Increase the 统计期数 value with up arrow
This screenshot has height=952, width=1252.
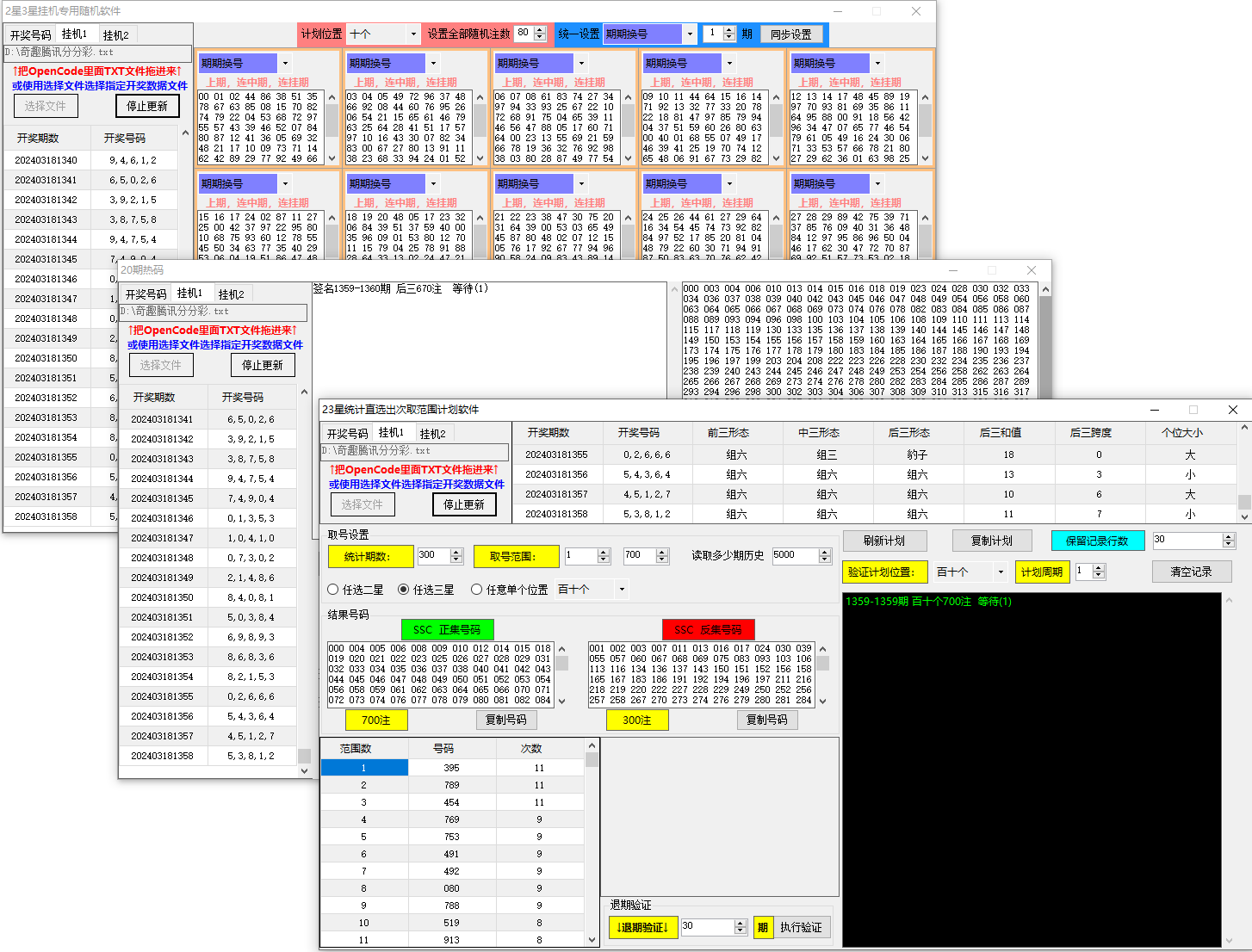coord(456,553)
